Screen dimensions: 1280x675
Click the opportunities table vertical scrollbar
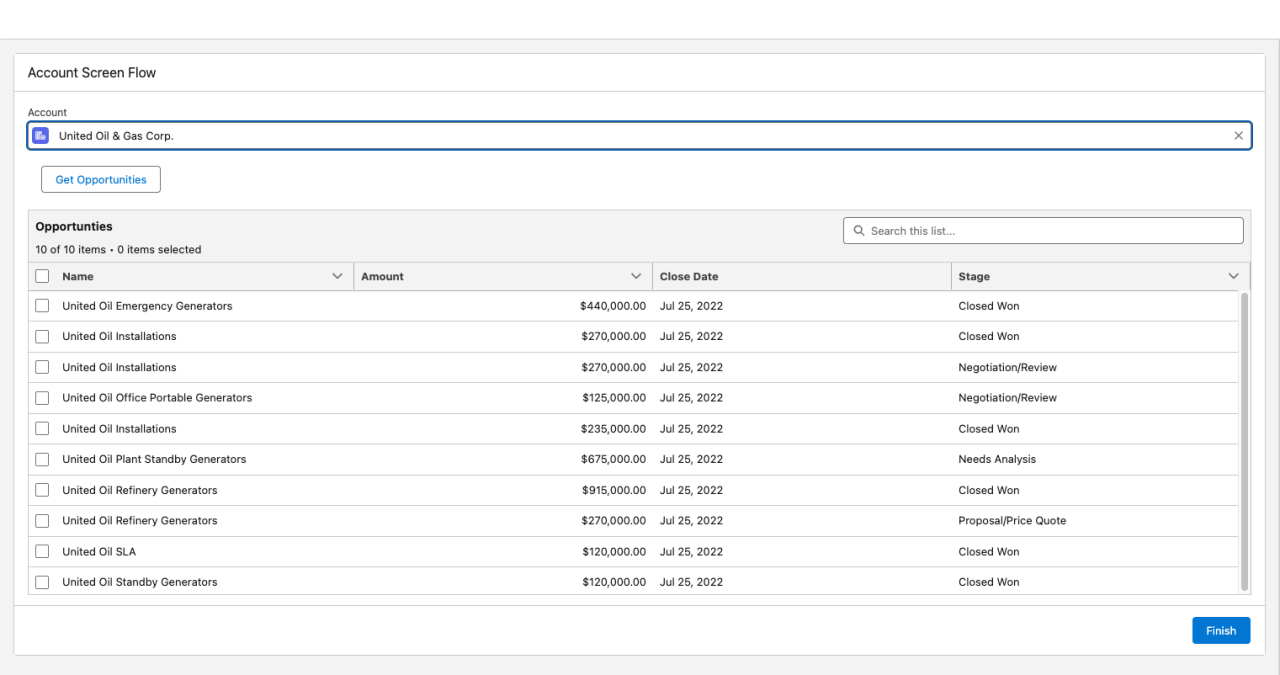click(1245, 441)
